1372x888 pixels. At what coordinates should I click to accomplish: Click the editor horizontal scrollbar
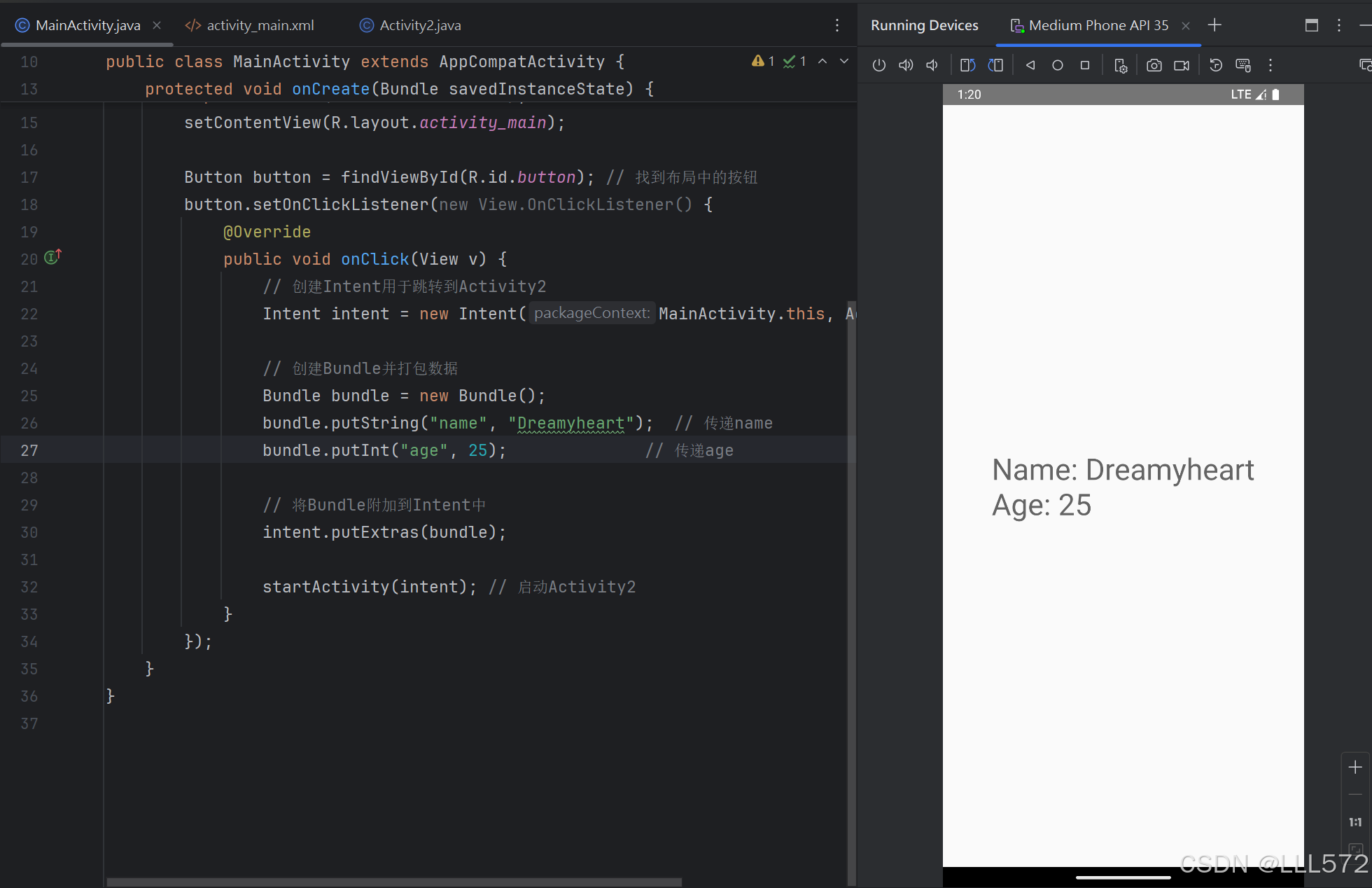tap(394, 882)
